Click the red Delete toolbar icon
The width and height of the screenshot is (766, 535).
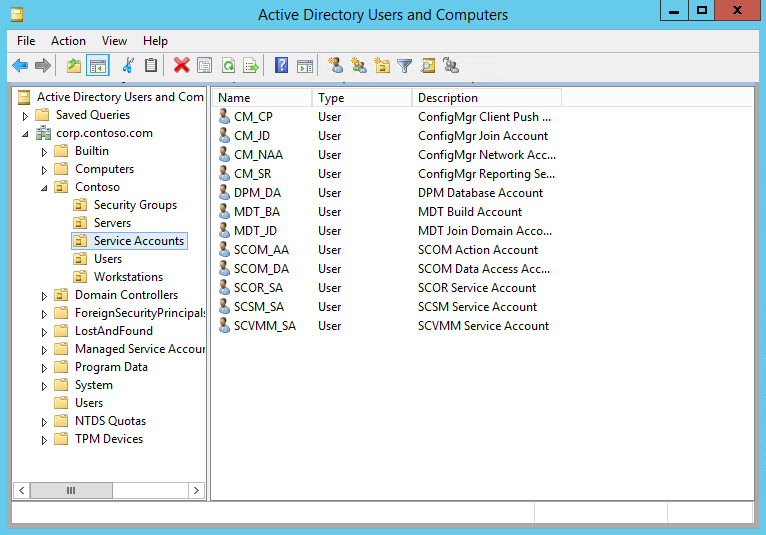point(181,66)
